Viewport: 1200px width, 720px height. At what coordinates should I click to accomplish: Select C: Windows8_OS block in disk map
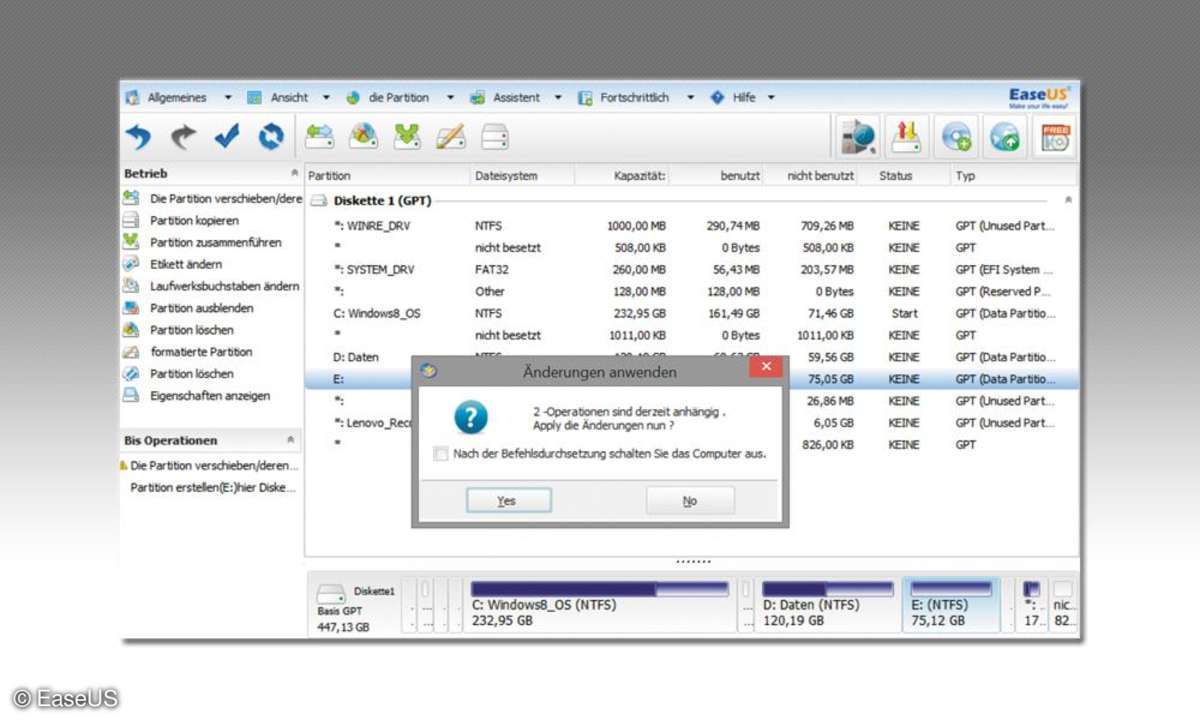tap(600, 605)
